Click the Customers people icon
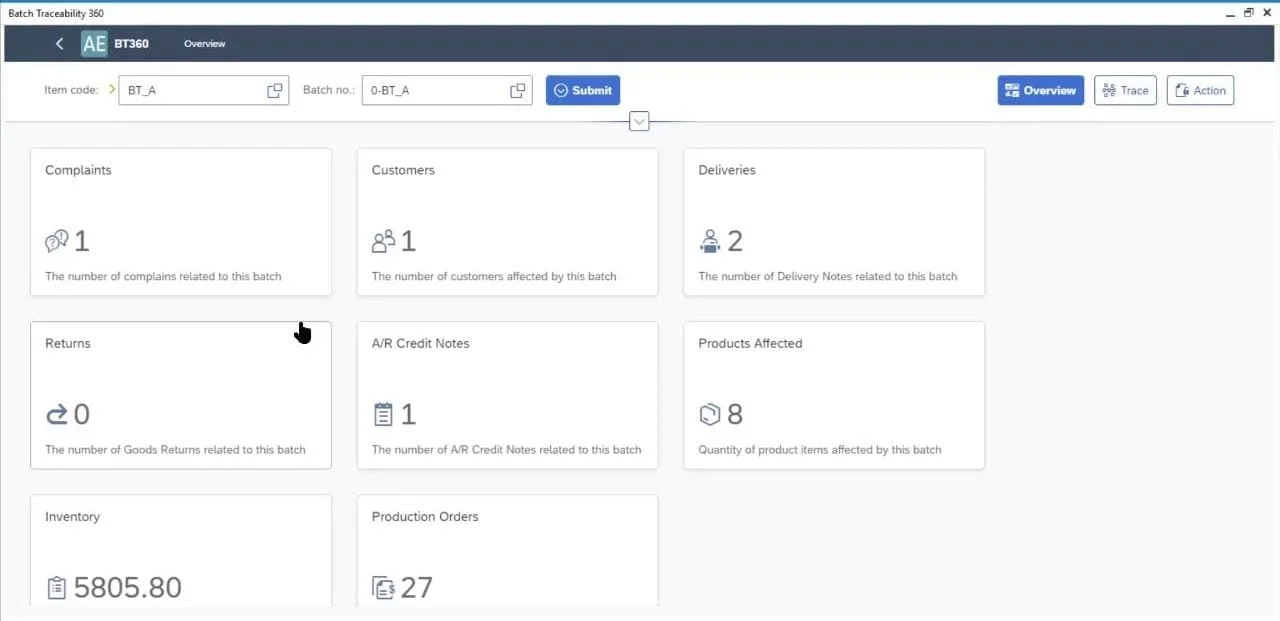Screen dimensions: 1280x621 (384, 241)
